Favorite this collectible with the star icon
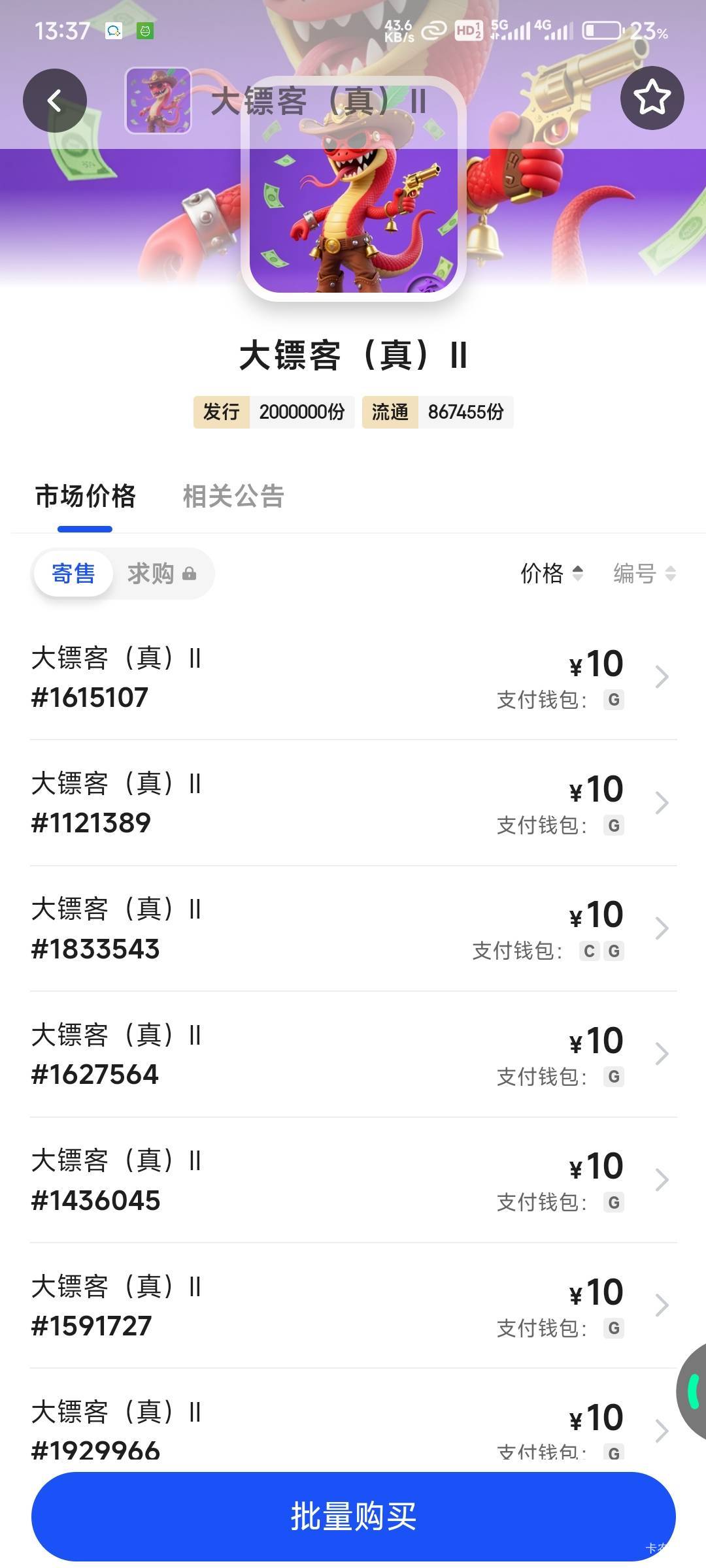The height and width of the screenshot is (1568, 706). (x=652, y=98)
